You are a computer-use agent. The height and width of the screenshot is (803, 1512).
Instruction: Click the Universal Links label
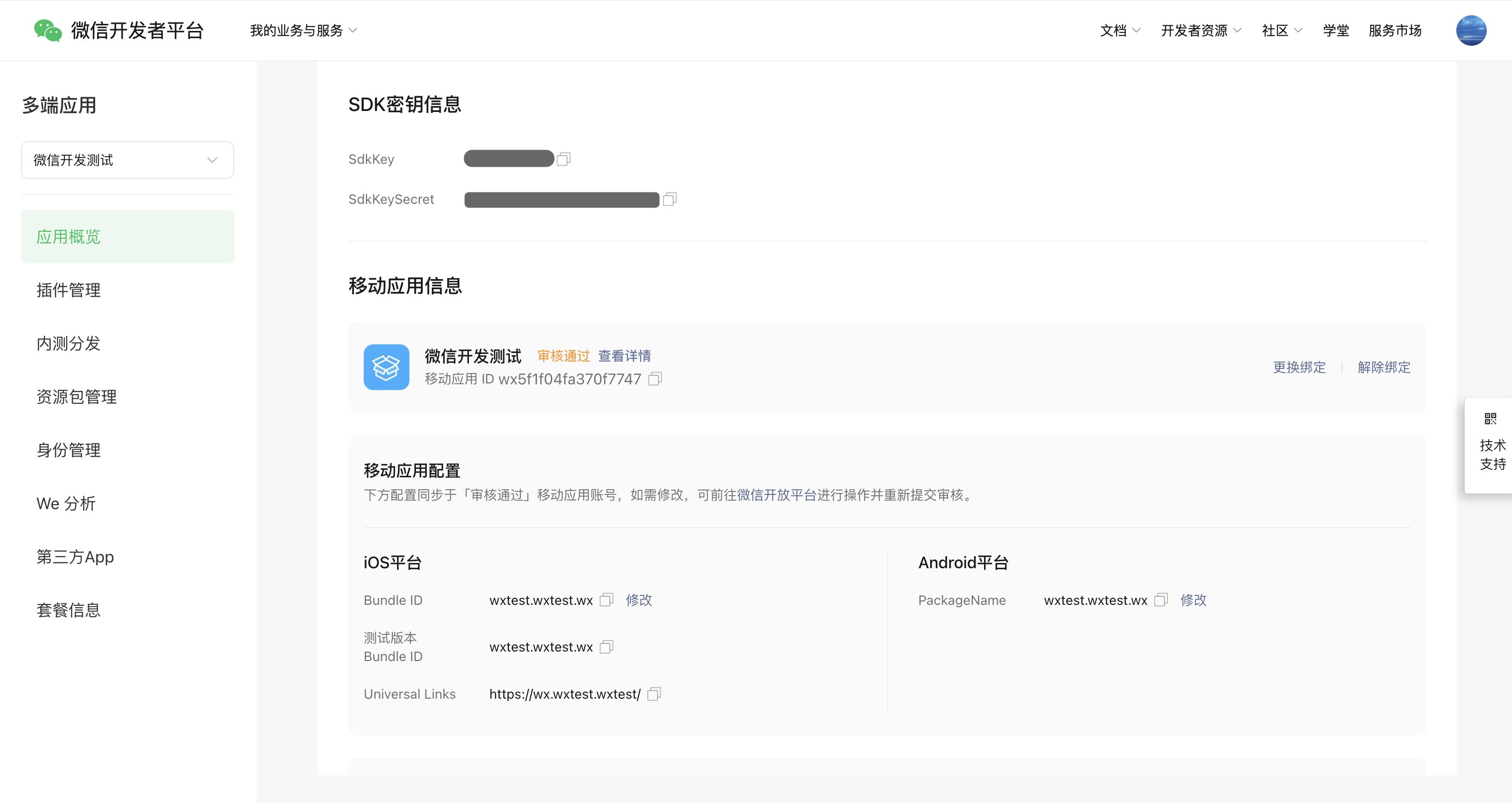(x=409, y=694)
